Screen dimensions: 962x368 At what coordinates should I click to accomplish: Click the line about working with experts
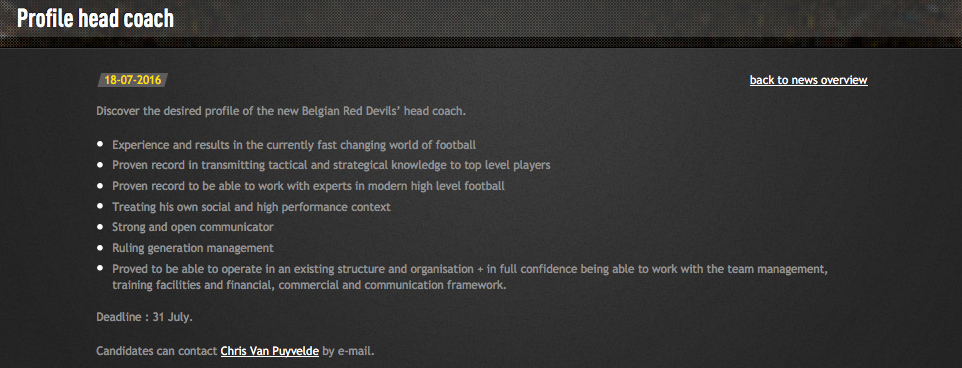point(309,186)
